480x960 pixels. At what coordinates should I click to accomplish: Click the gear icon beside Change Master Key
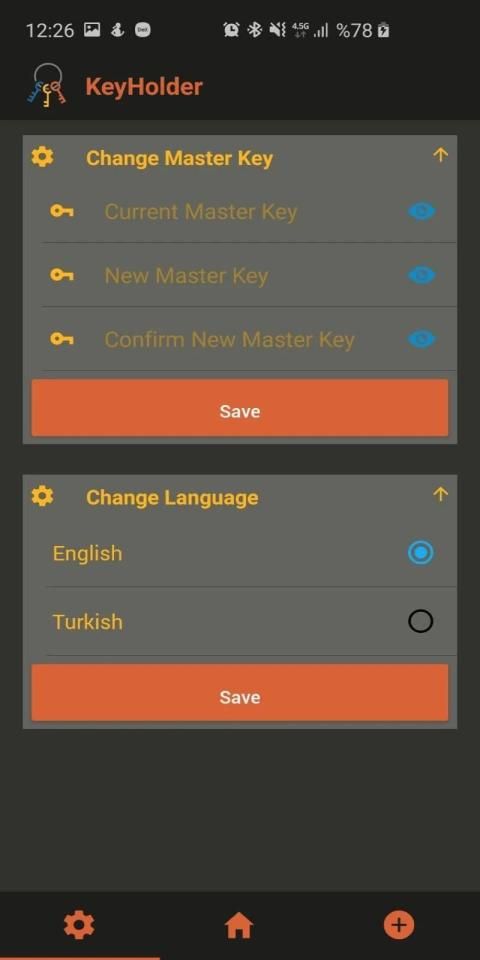coord(42,157)
